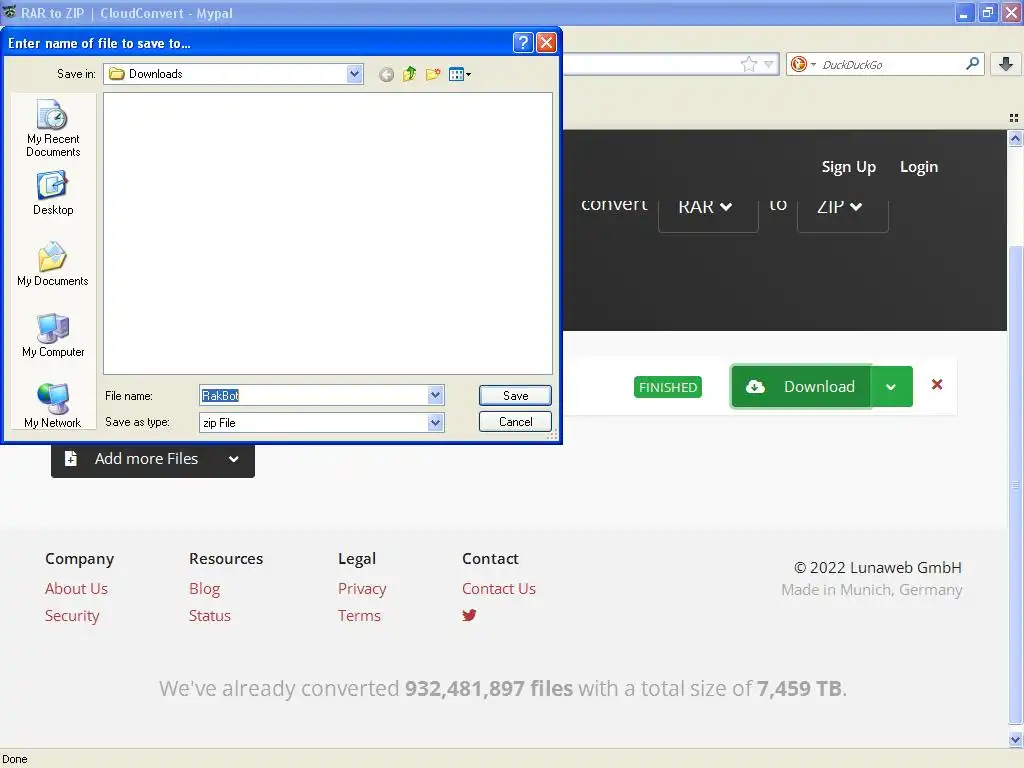Viewport: 1024px width, 768px height.
Task: Open My Recent Documents shortcut
Action: [53, 129]
